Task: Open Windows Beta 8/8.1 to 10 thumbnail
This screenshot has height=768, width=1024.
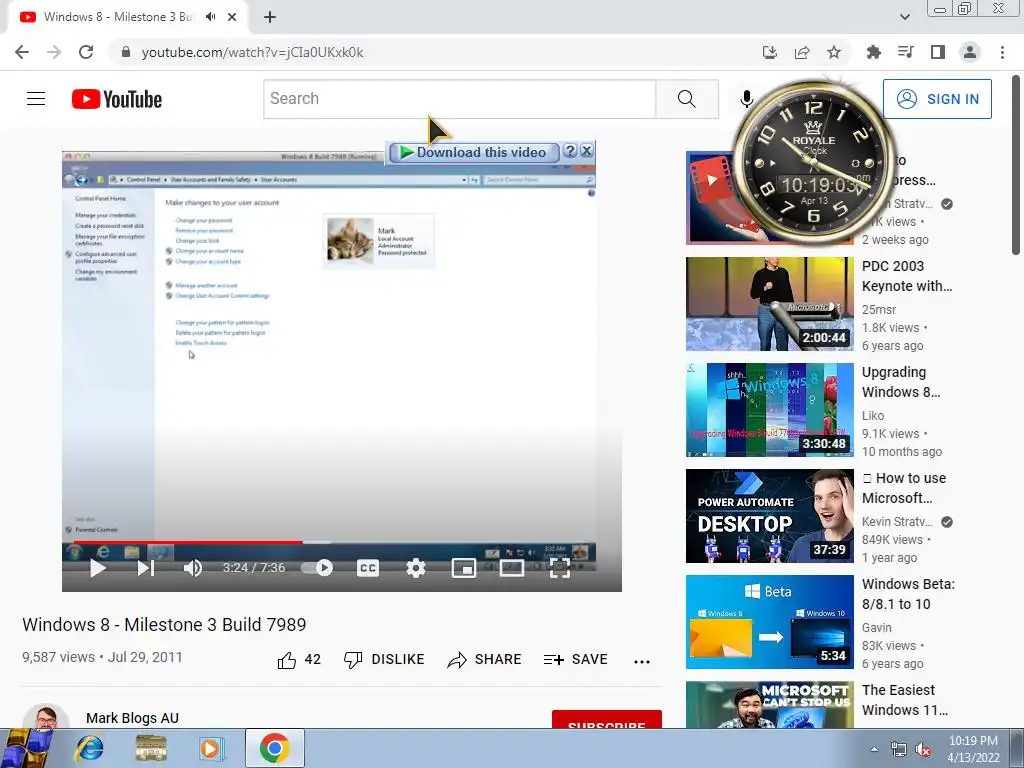Action: coord(769,622)
